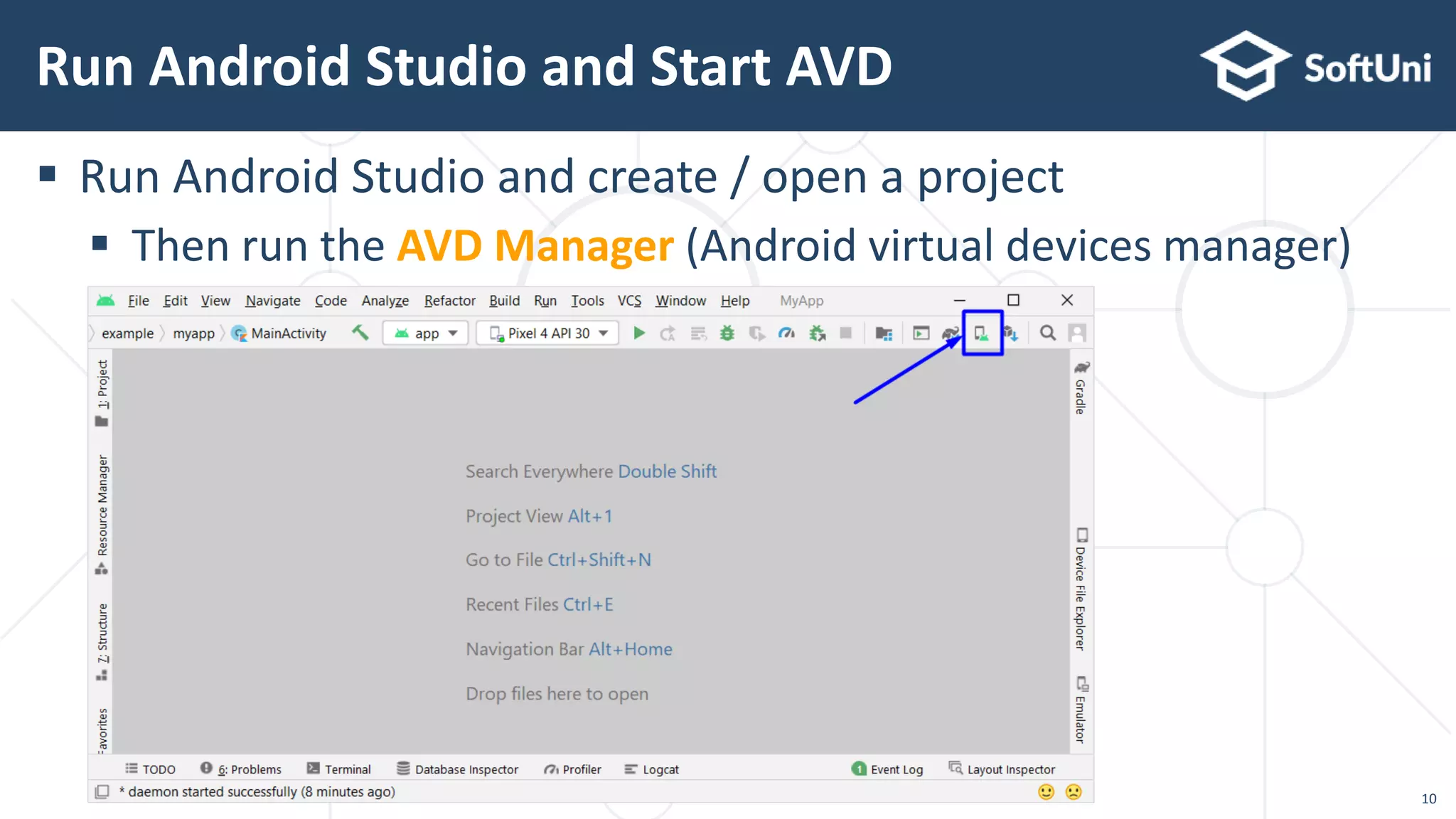
Task: Open the Run Anything icon in toolbar
Action: (x=921, y=333)
